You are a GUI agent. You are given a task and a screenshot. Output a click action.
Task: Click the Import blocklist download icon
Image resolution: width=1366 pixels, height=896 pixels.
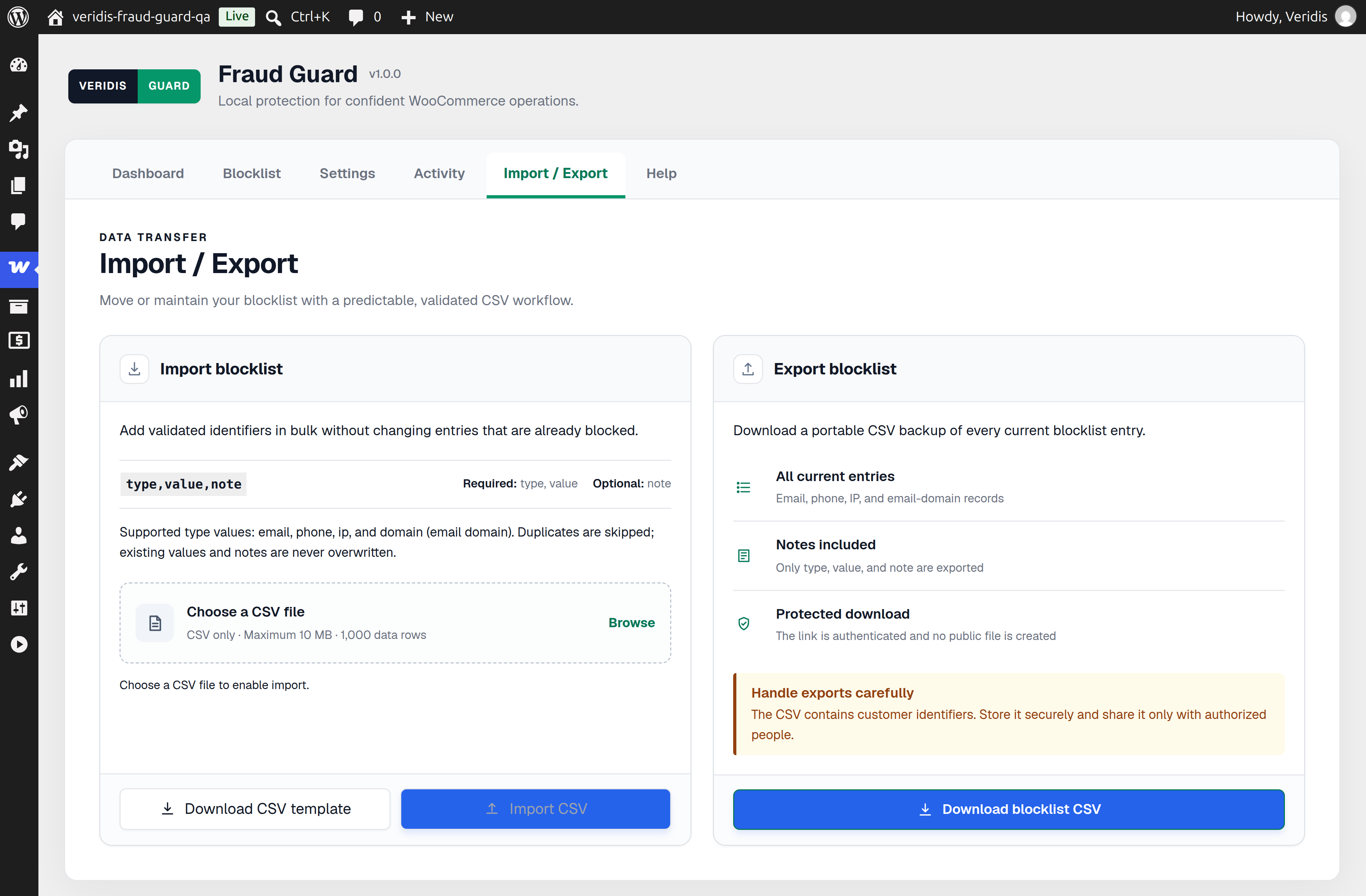coord(134,369)
